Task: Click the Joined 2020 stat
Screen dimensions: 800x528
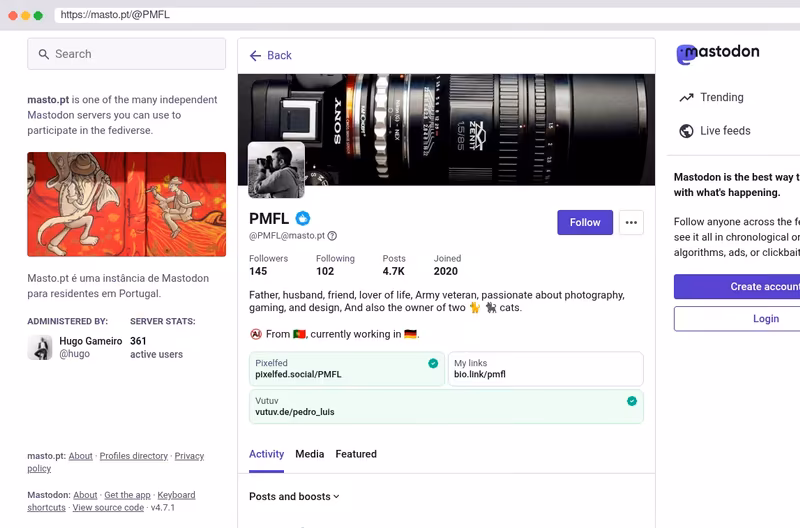Action: pos(447,265)
